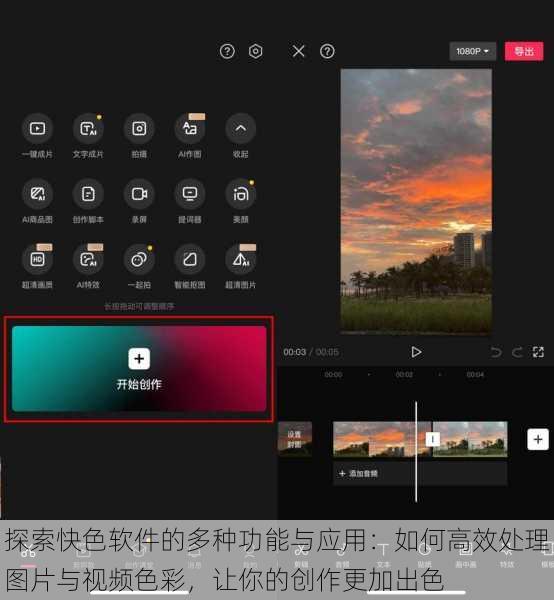This screenshot has height=600, width=554.
Task: Open the 一起拍 duet shooting tool
Action: pos(139,259)
